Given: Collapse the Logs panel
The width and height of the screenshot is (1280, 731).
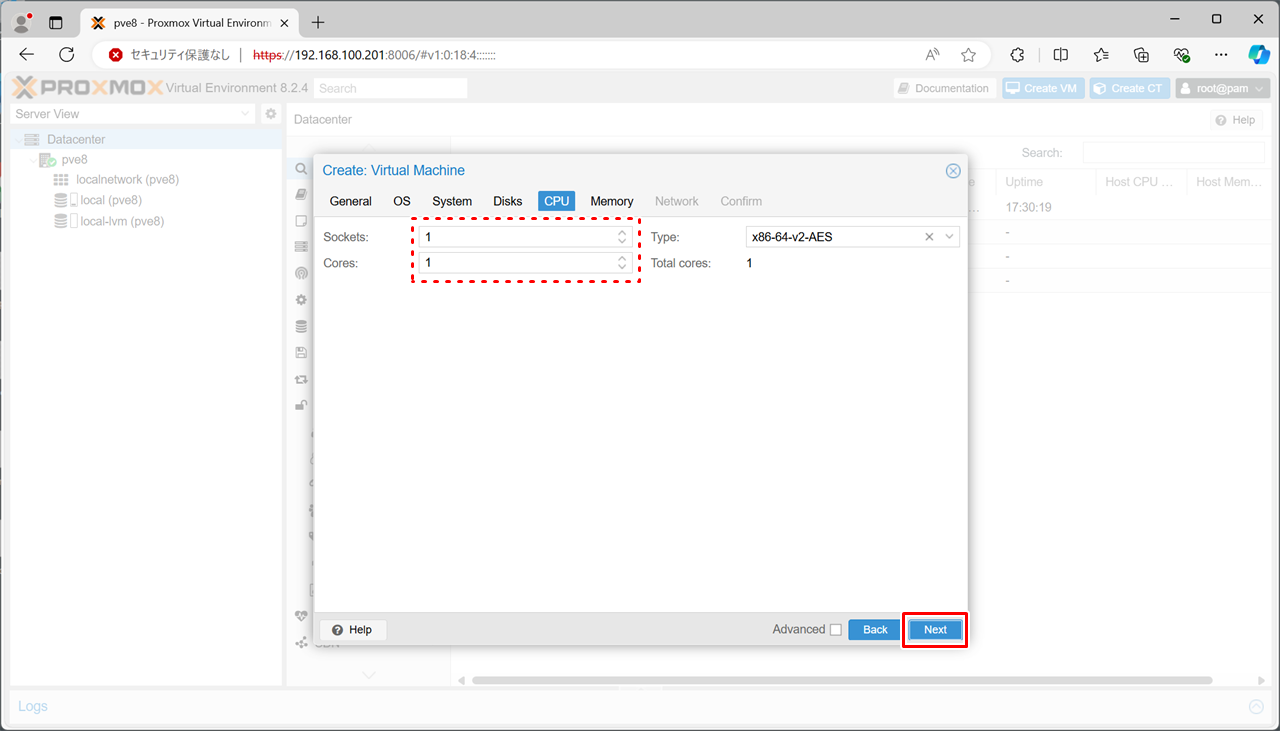Looking at the screenshot, I should (1256, 707).
